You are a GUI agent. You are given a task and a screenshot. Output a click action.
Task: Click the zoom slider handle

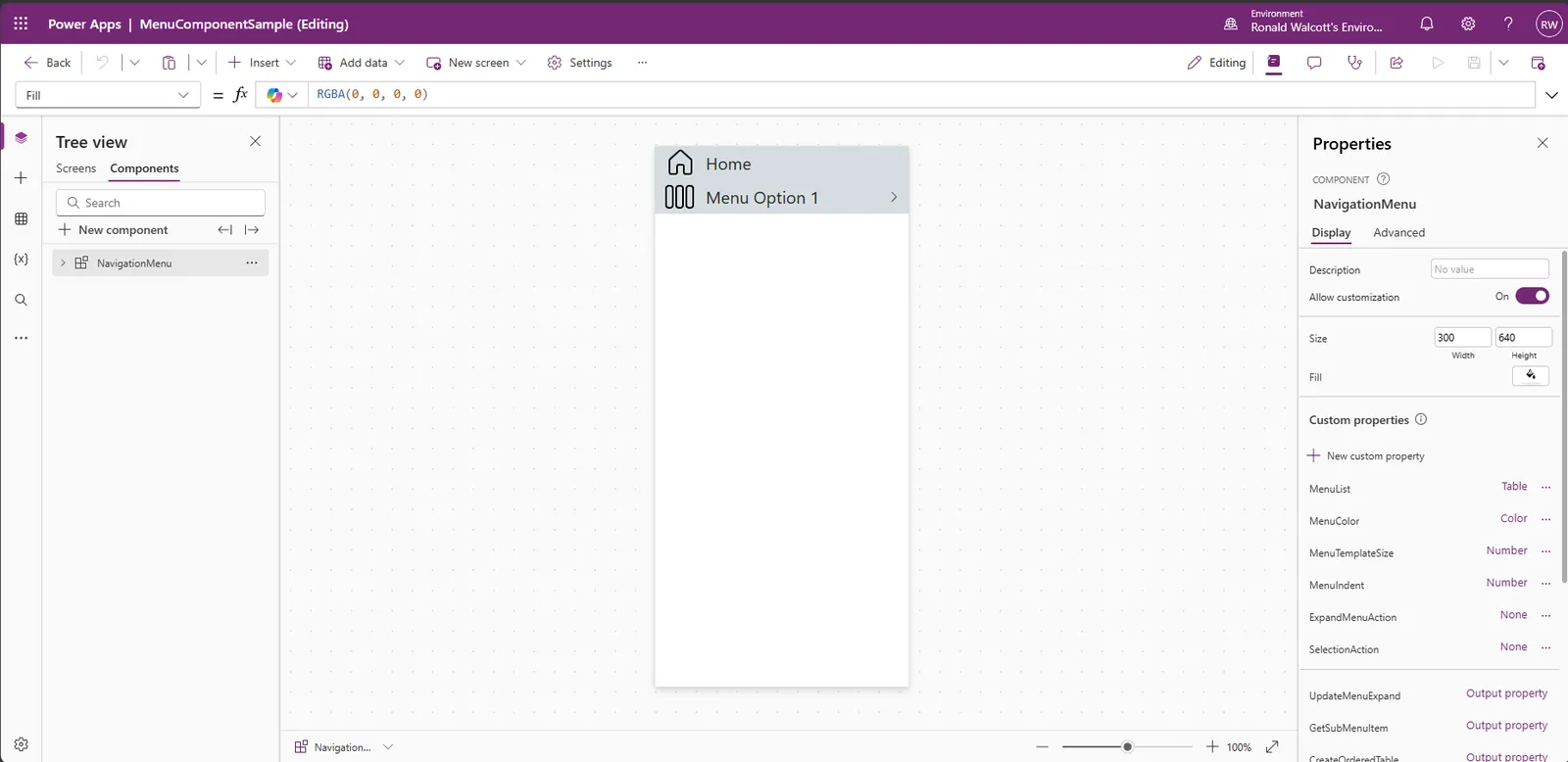click(x=1127, y=746)
